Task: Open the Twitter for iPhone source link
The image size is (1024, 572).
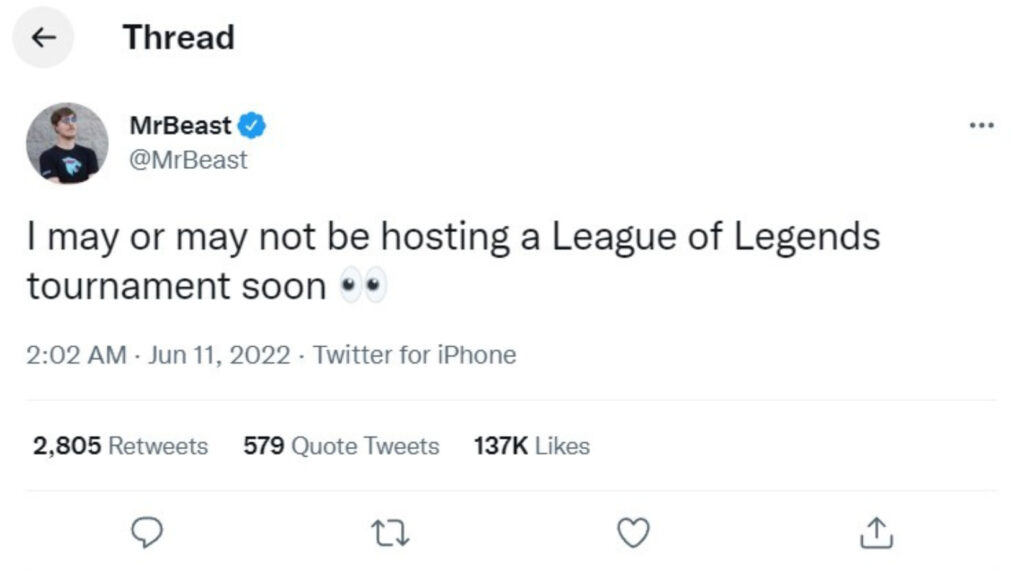Action: (x=414, y=355)
